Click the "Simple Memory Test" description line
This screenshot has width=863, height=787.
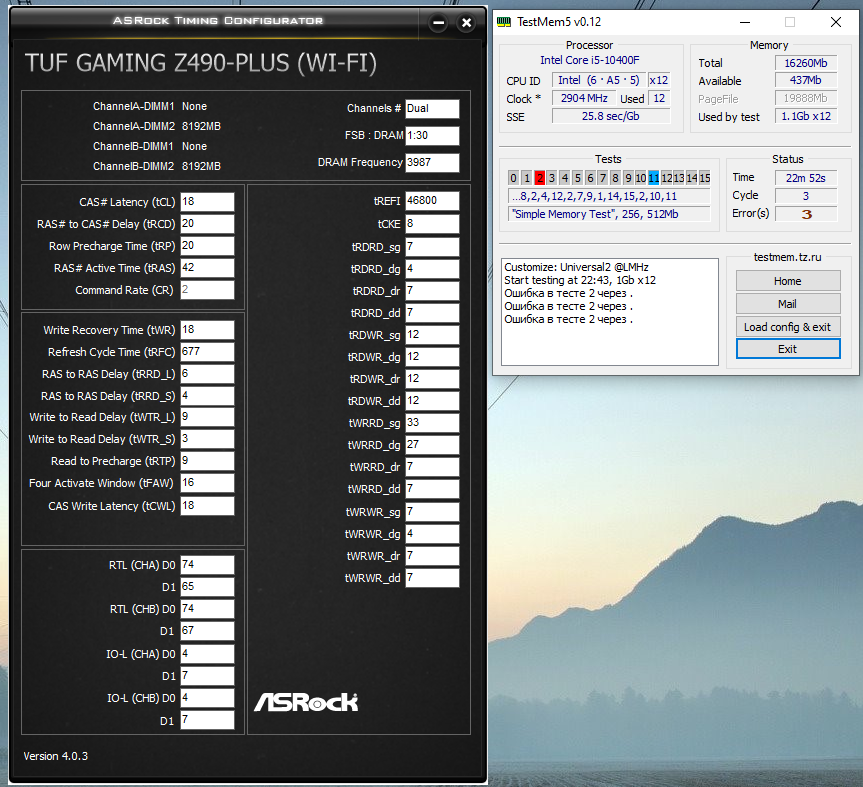[x=609, y=214]
